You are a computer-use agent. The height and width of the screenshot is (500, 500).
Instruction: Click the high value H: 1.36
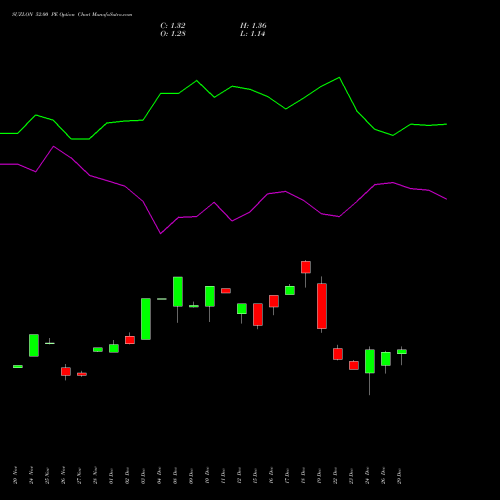[x=253, y=26]
